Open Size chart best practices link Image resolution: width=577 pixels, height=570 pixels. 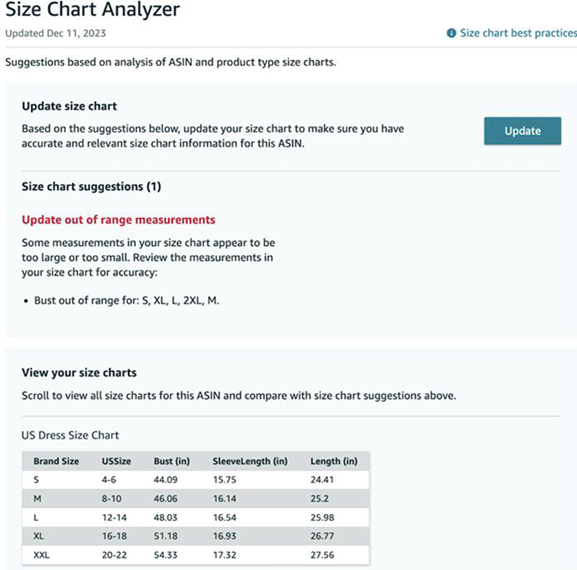[x=518, y=33]
